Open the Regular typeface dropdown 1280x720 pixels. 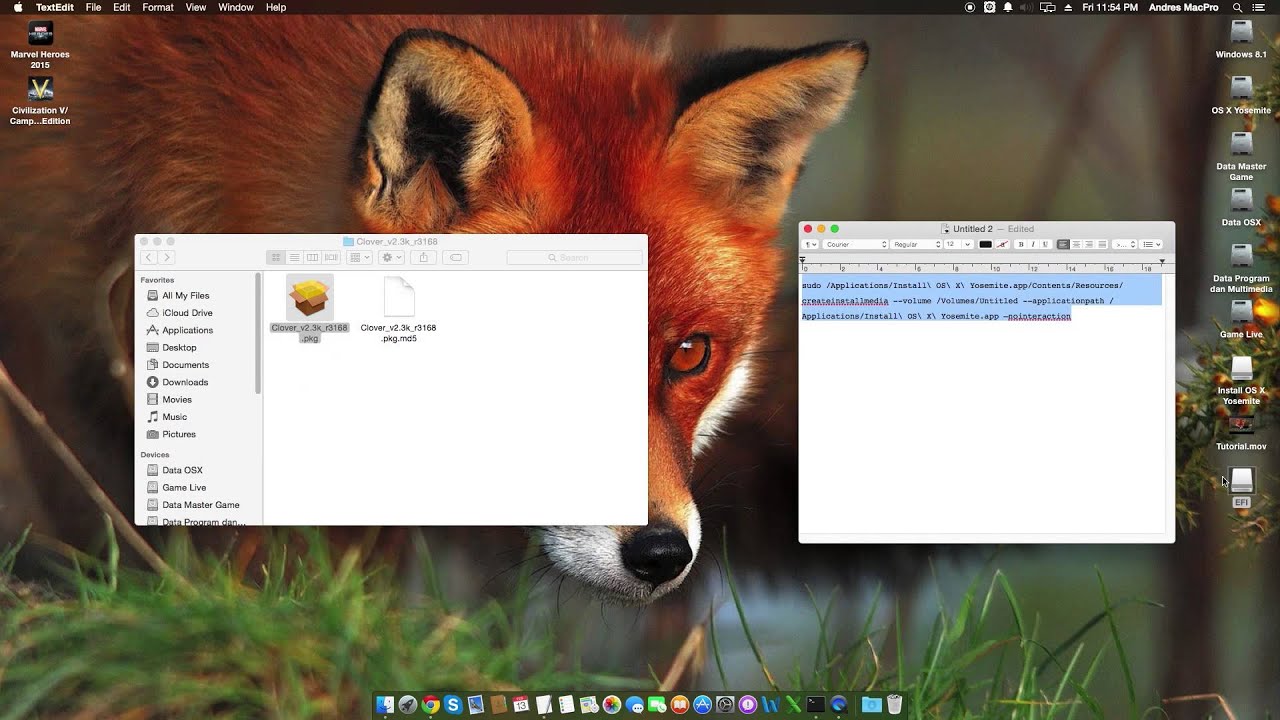tap(917, 244)
